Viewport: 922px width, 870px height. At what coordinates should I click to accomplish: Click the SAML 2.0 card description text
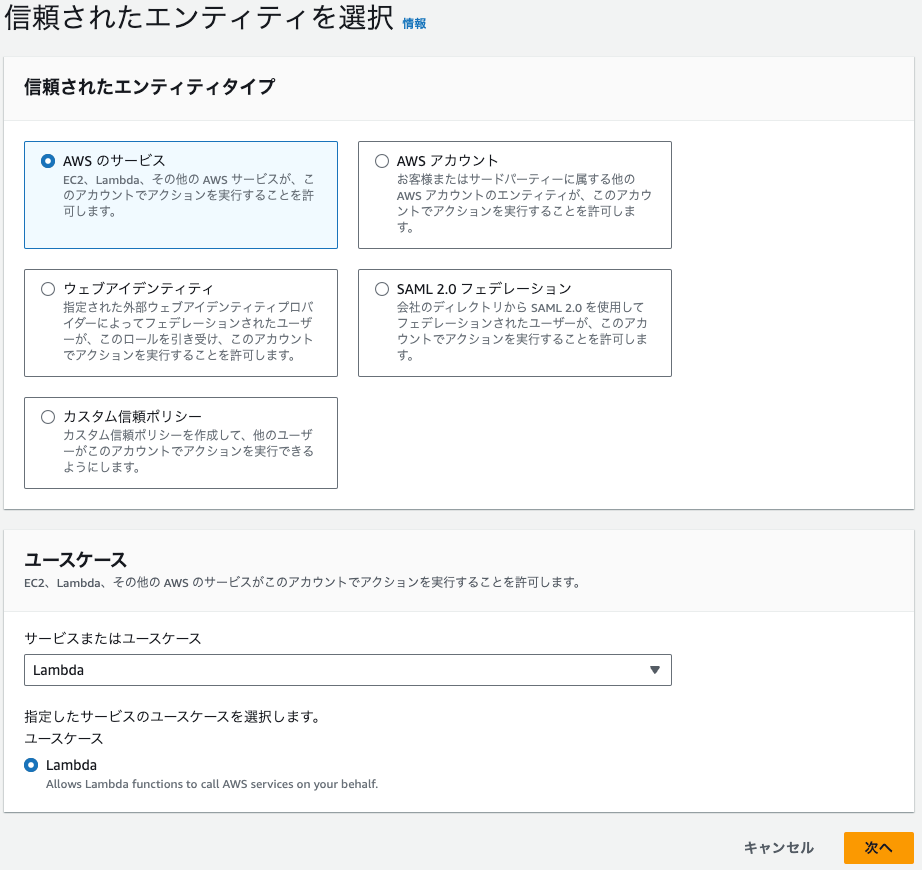[522, 331]
